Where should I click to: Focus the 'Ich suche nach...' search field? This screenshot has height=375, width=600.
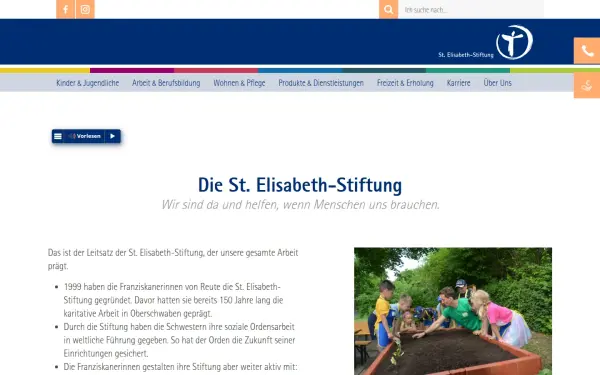coord(471,9)
